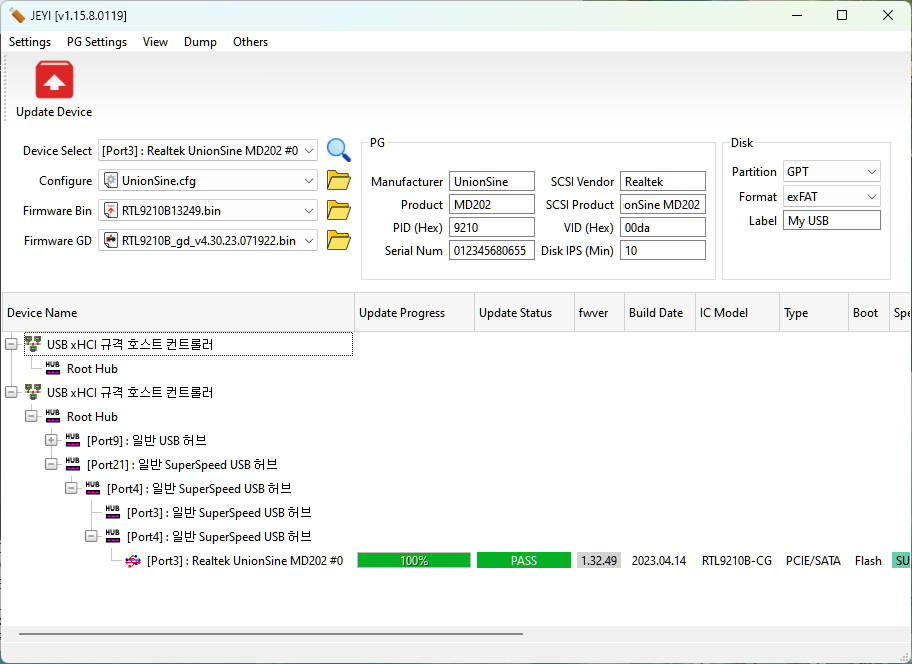Open Configure UnionSine.cfg dropdown
Screen dimensions: 912x664
[x=208, y=181]
